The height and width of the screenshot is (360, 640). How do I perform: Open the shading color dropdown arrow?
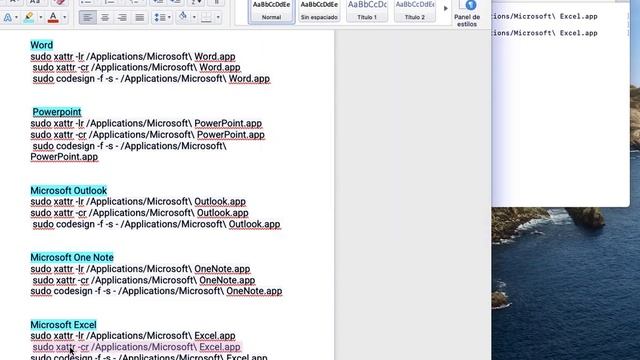[194, 18]
